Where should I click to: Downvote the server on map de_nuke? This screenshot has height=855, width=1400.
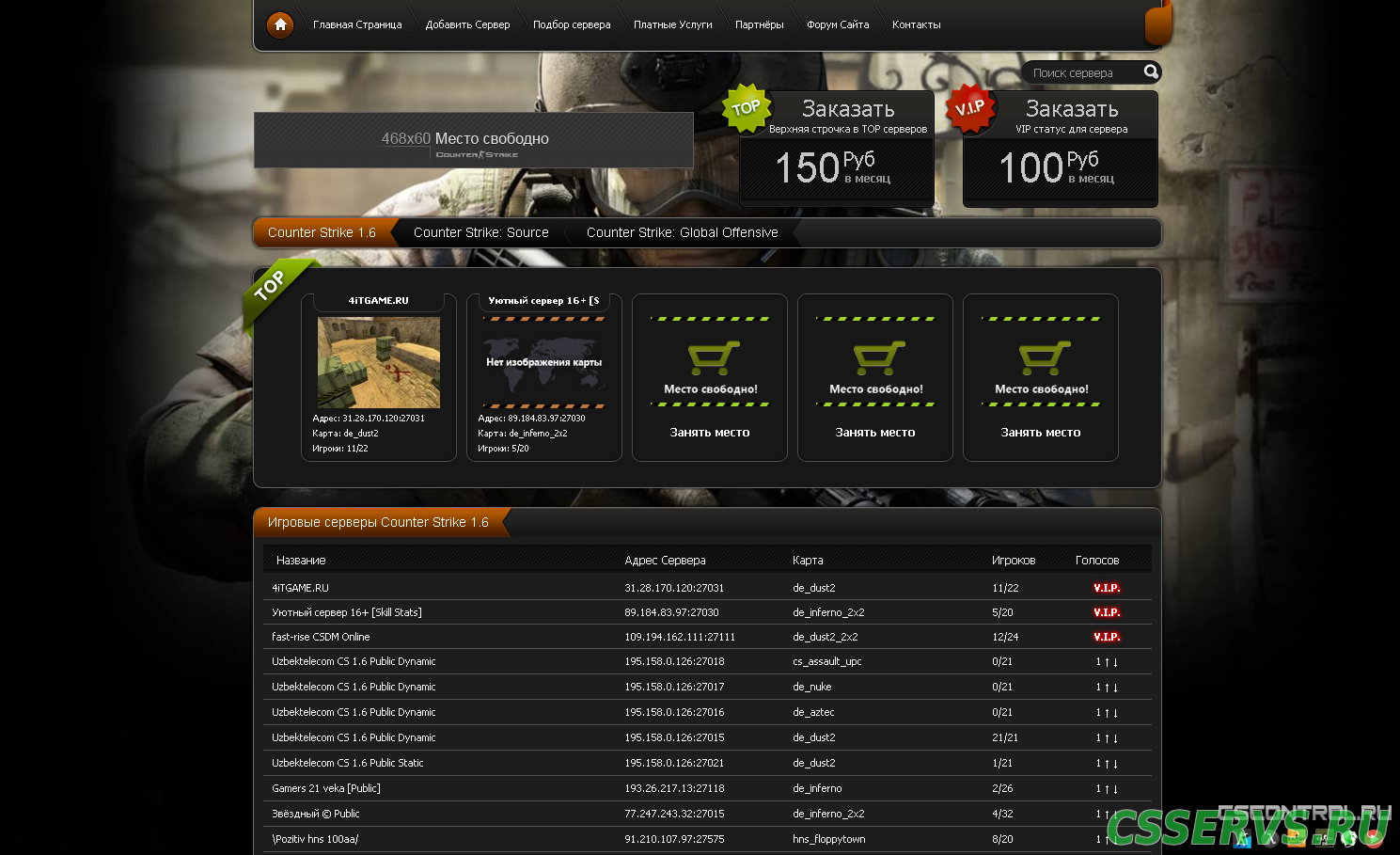1115,688
